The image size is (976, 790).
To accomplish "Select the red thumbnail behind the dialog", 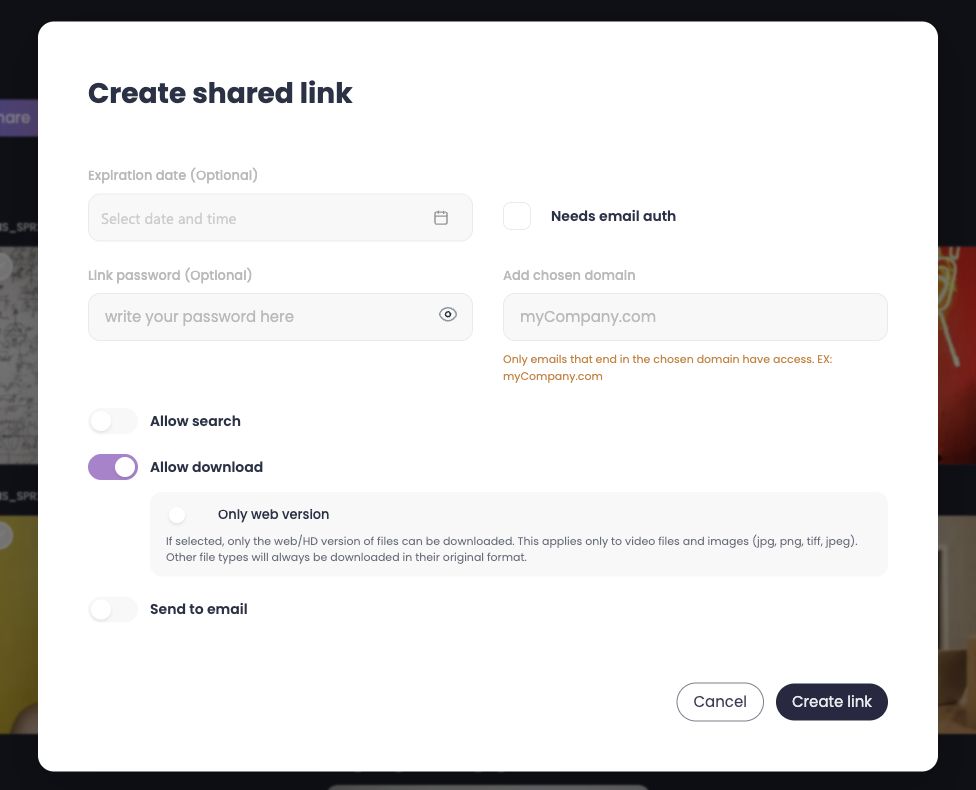I will (x=957, y=355).
